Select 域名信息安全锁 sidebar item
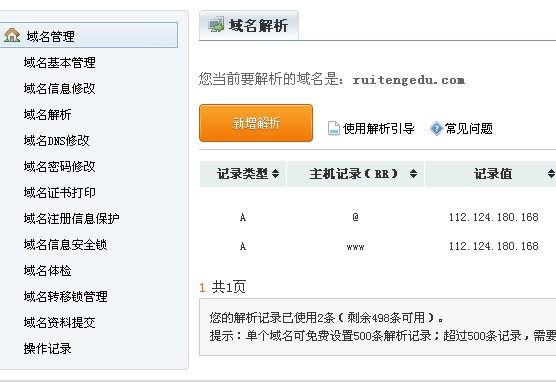This screenshot has height=382, width=556. [65, 245]
